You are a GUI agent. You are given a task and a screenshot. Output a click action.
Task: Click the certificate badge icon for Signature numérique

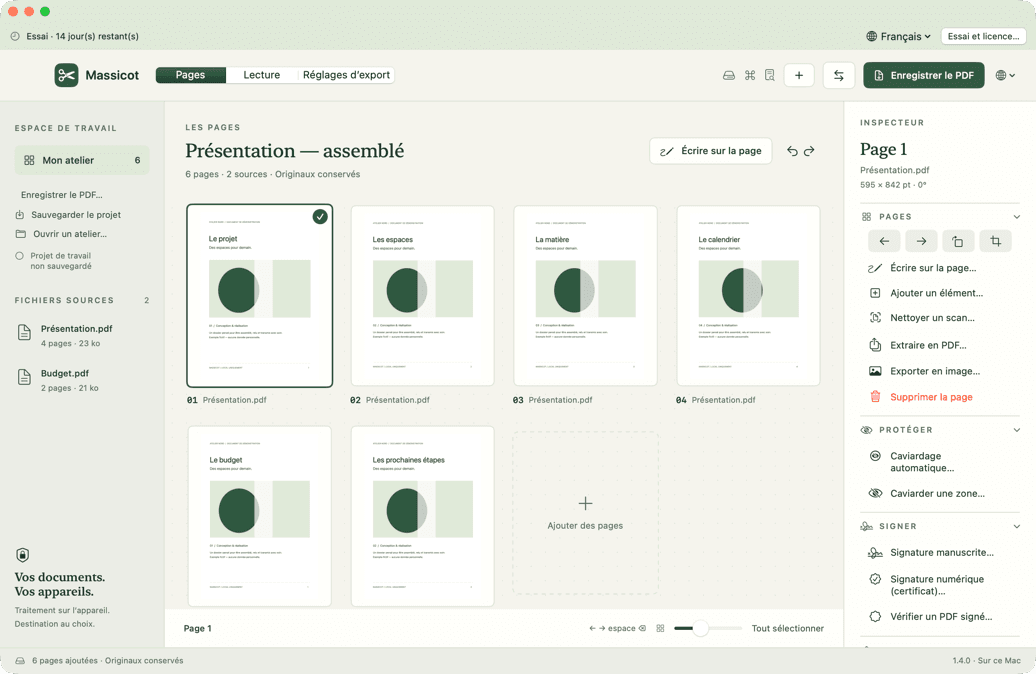click(875, 579)
